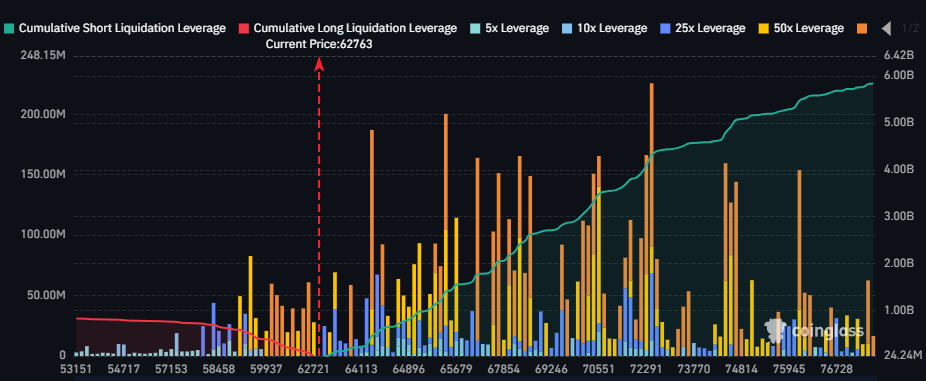Click right axis label 24.24M

902,355
